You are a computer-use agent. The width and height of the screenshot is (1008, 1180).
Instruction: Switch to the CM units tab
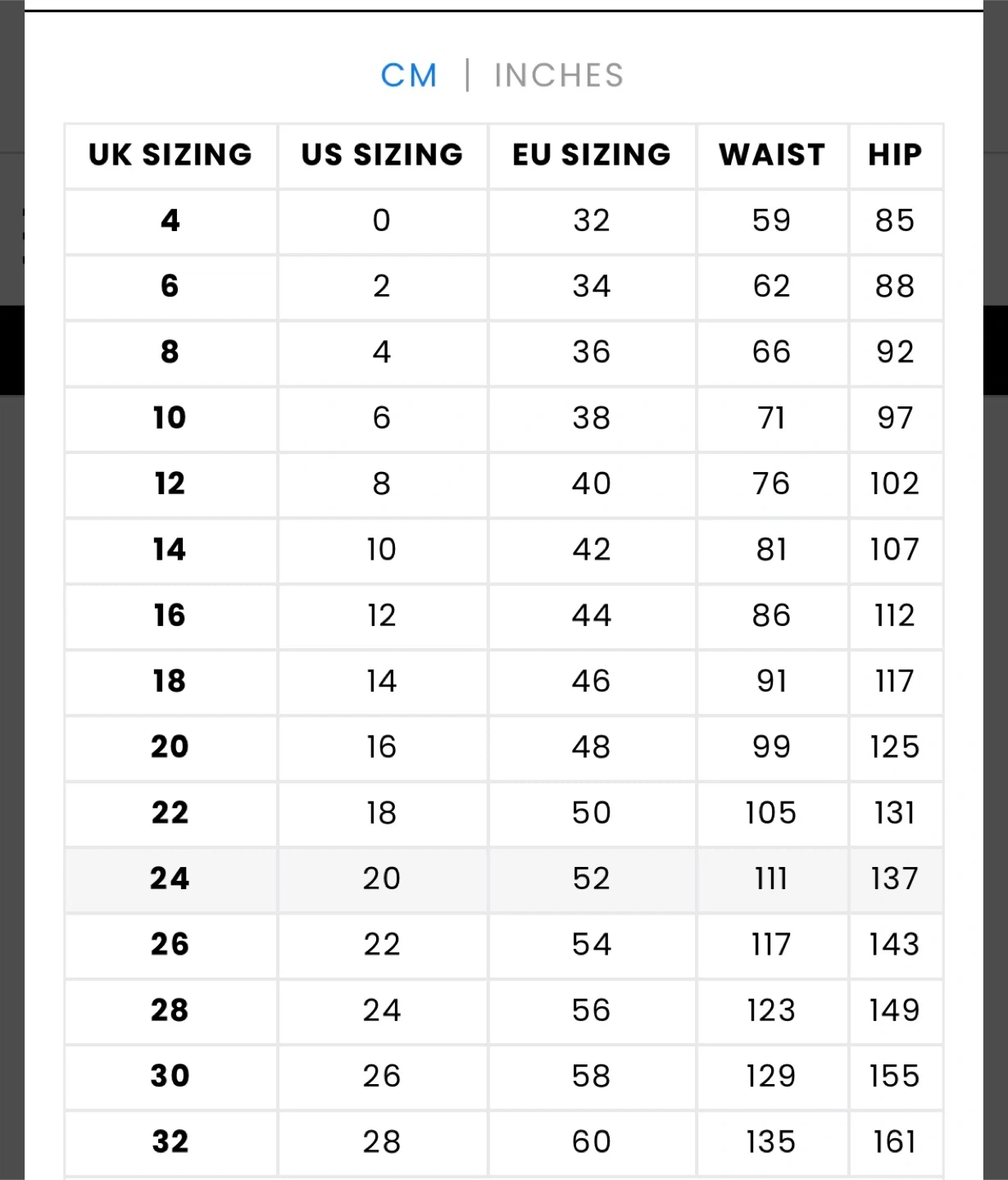click(x=409, y=75)
